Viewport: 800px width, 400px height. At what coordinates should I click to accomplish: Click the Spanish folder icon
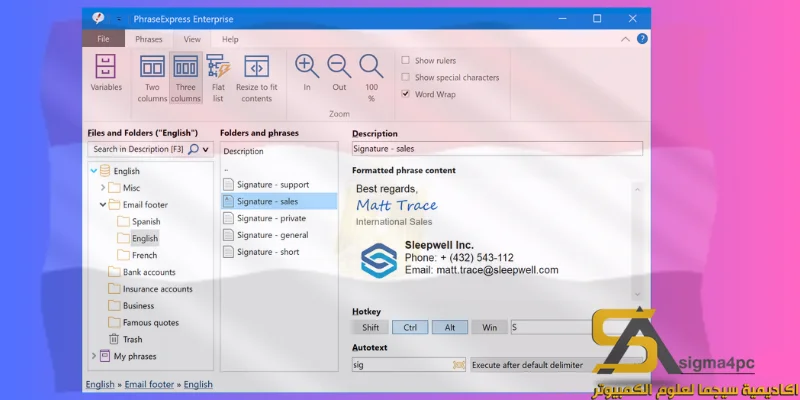123,221
